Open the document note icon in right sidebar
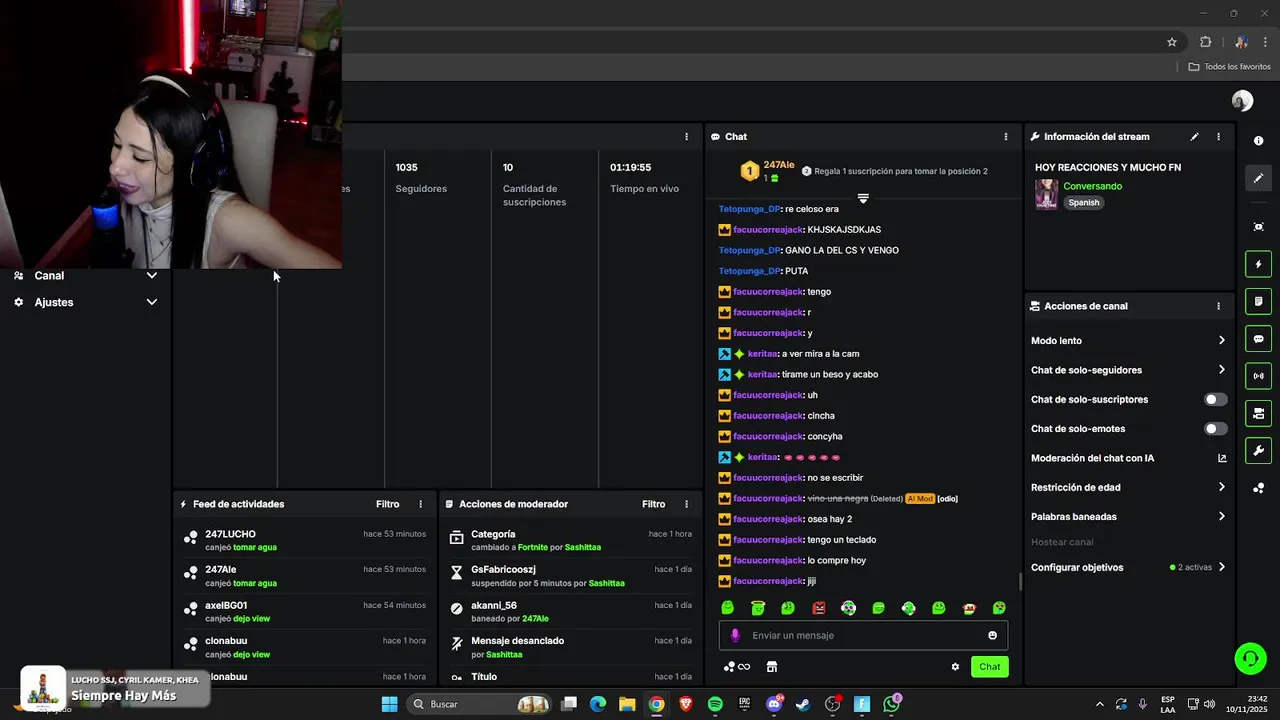Image resolution: width=1280 pixels, height=720 pixels. point(1259,301)
